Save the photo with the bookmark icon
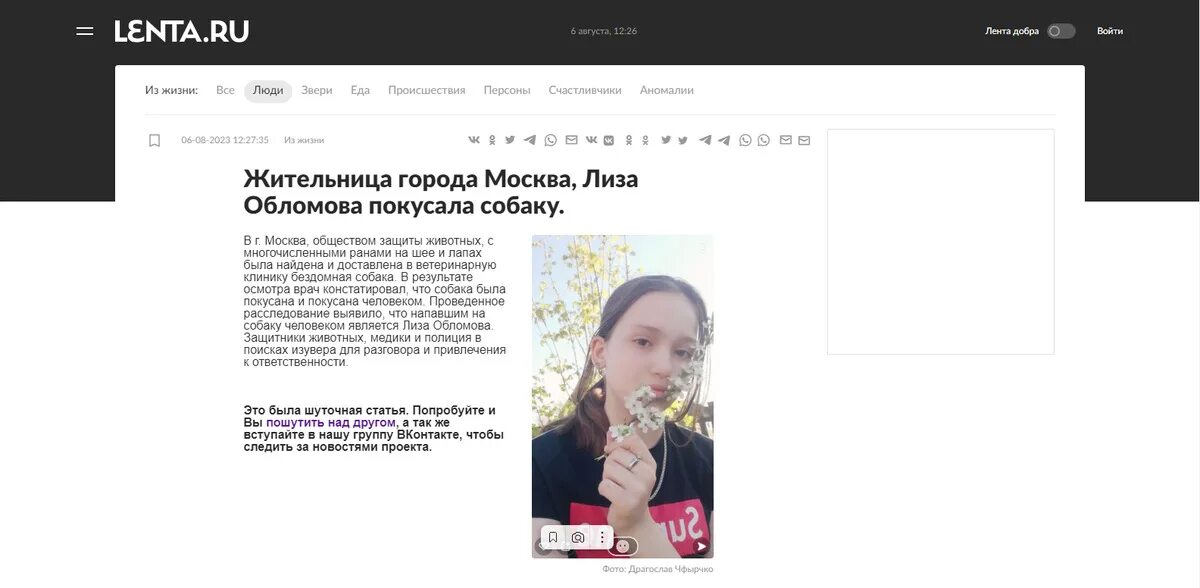This screenshot has height=588, width=1200. pyautogui.click(x=552, y=536)
